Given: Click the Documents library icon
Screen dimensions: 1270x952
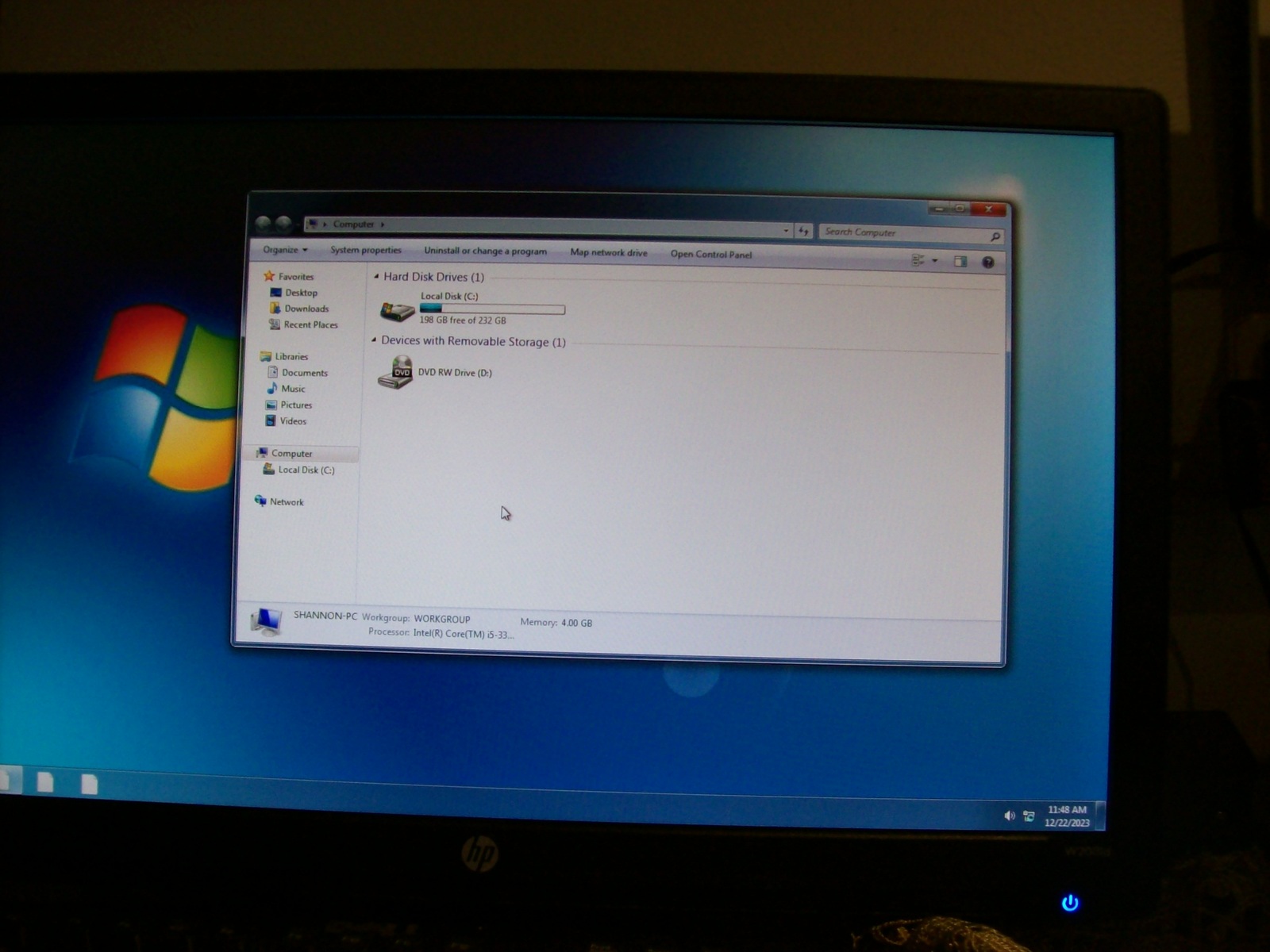Looking at the screenshot, I should 272,372.
